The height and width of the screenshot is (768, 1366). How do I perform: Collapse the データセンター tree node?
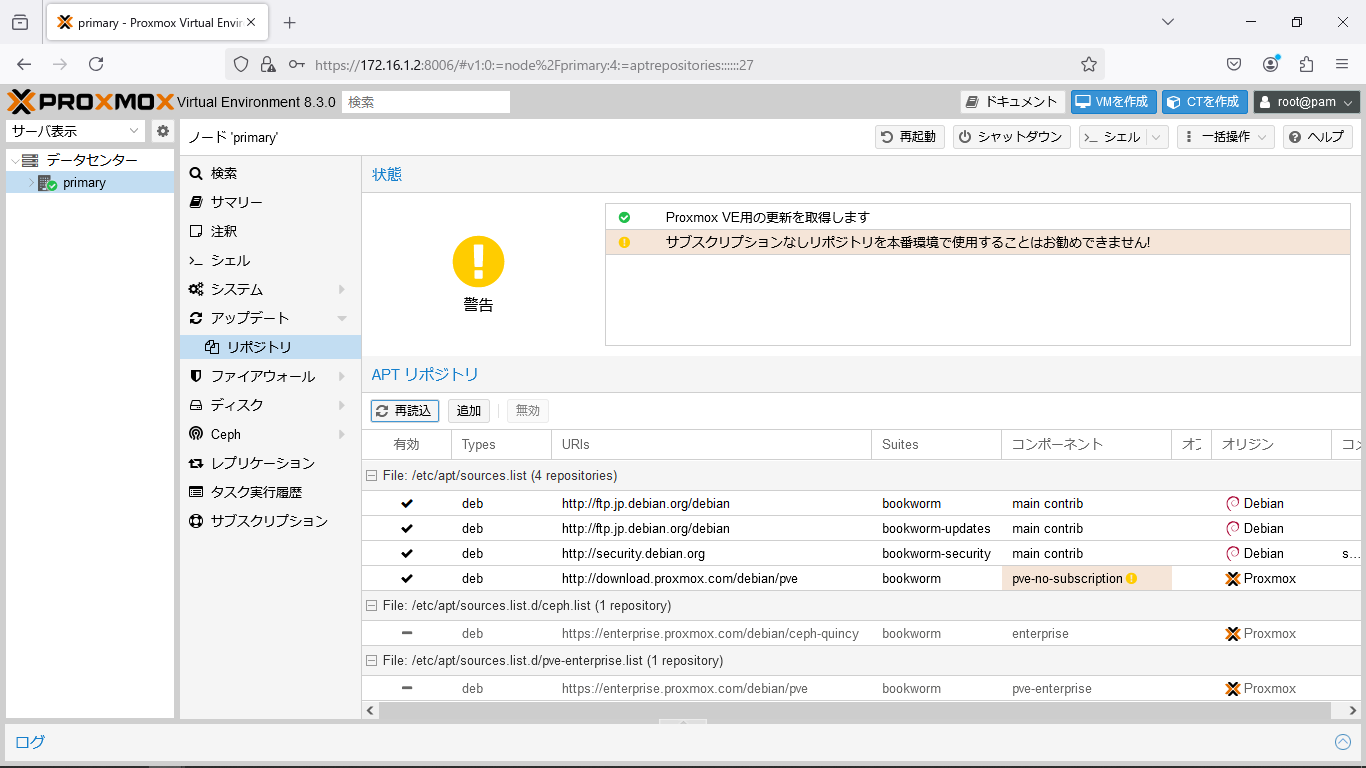tap(14, 161)
